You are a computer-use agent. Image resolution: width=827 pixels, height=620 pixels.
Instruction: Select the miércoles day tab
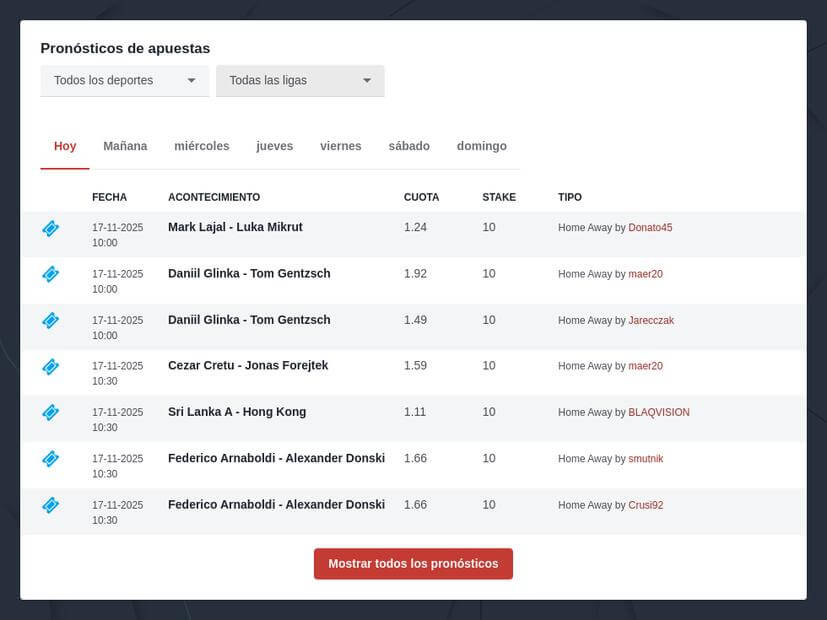click(x=201, y=145)
